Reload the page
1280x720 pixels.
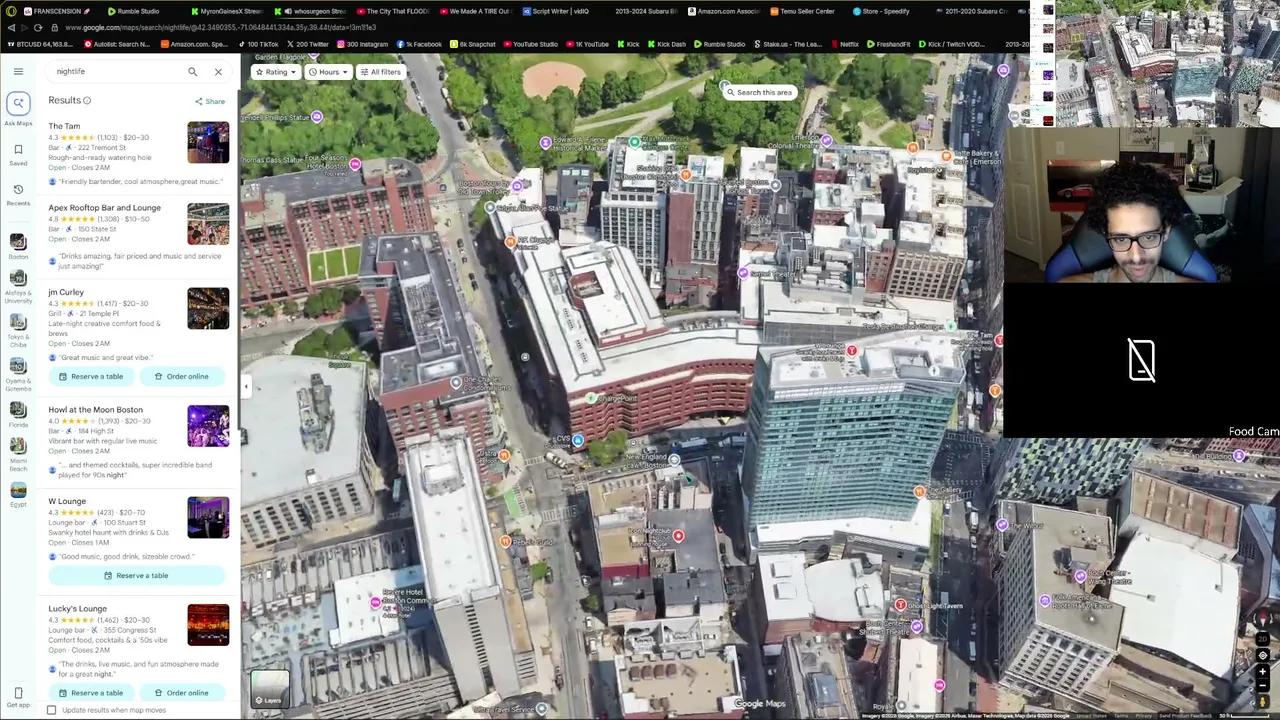point(38,28)
